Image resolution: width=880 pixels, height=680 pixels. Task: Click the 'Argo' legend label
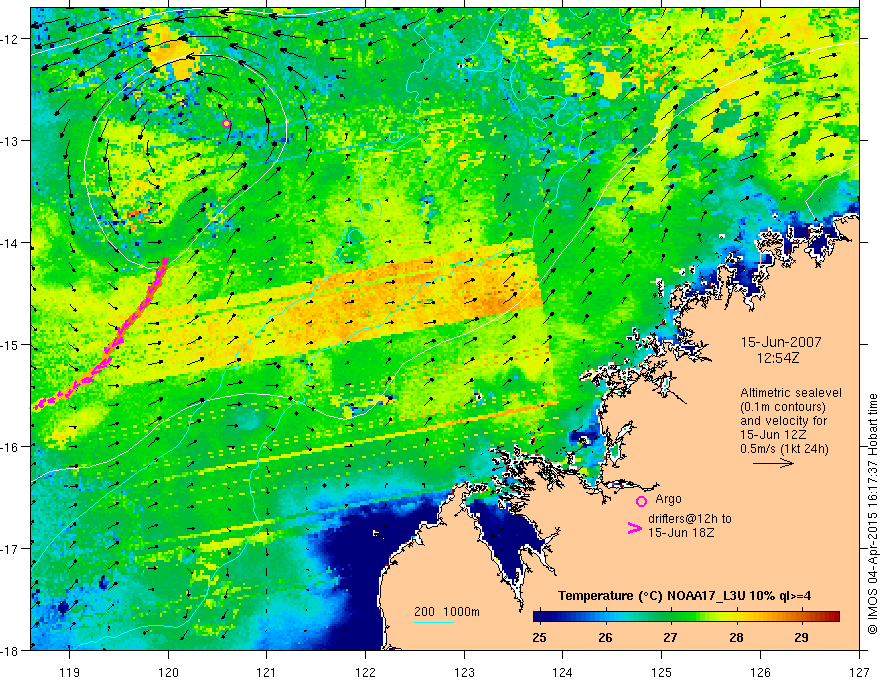[x=668, y=499]
